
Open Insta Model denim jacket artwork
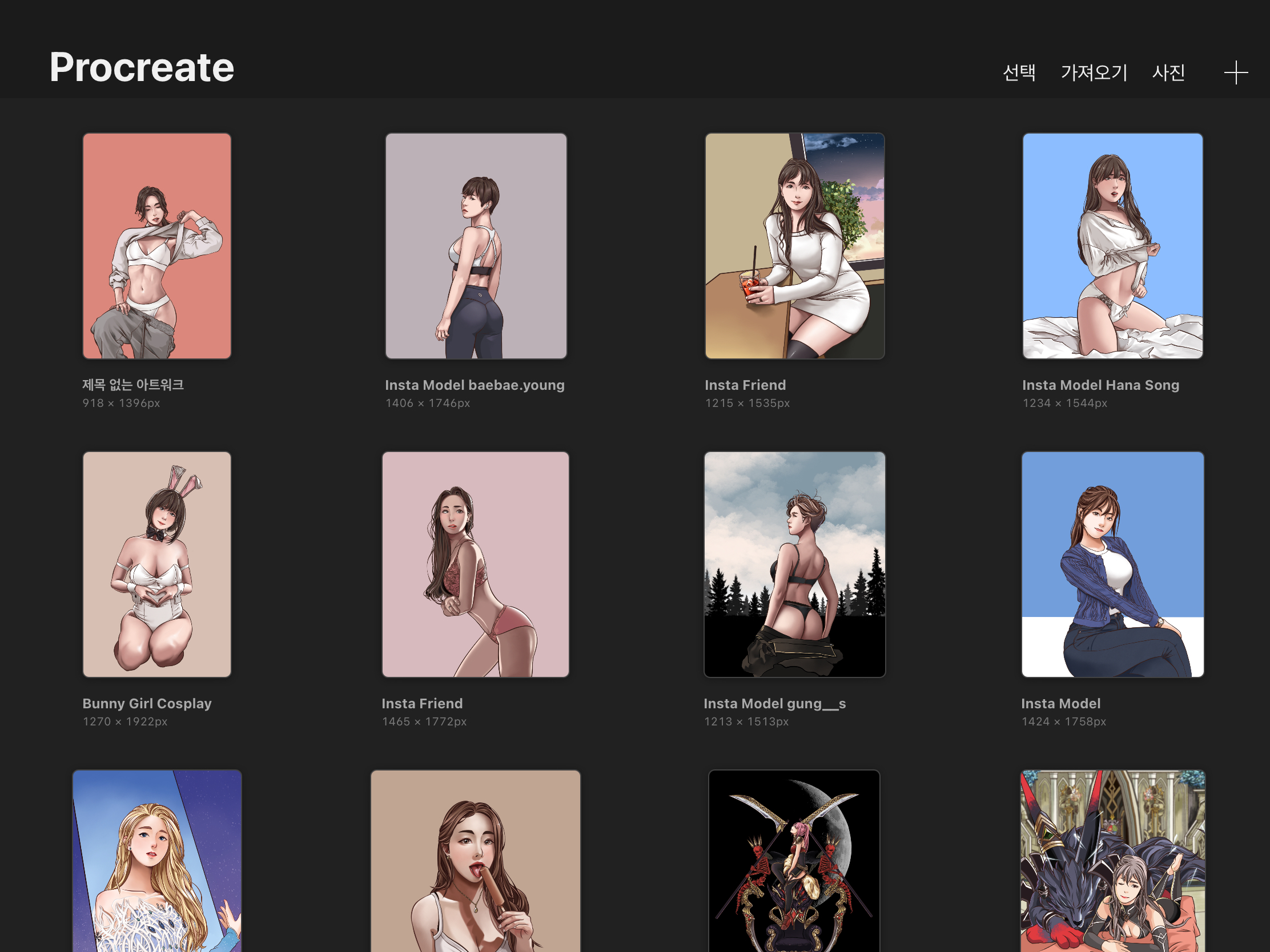click(x=1112, y=564)
